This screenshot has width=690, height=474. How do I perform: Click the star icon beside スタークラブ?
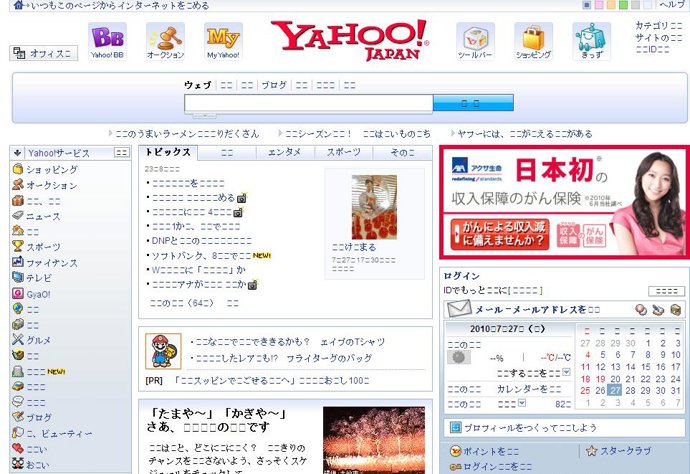(x=591, y=451)
